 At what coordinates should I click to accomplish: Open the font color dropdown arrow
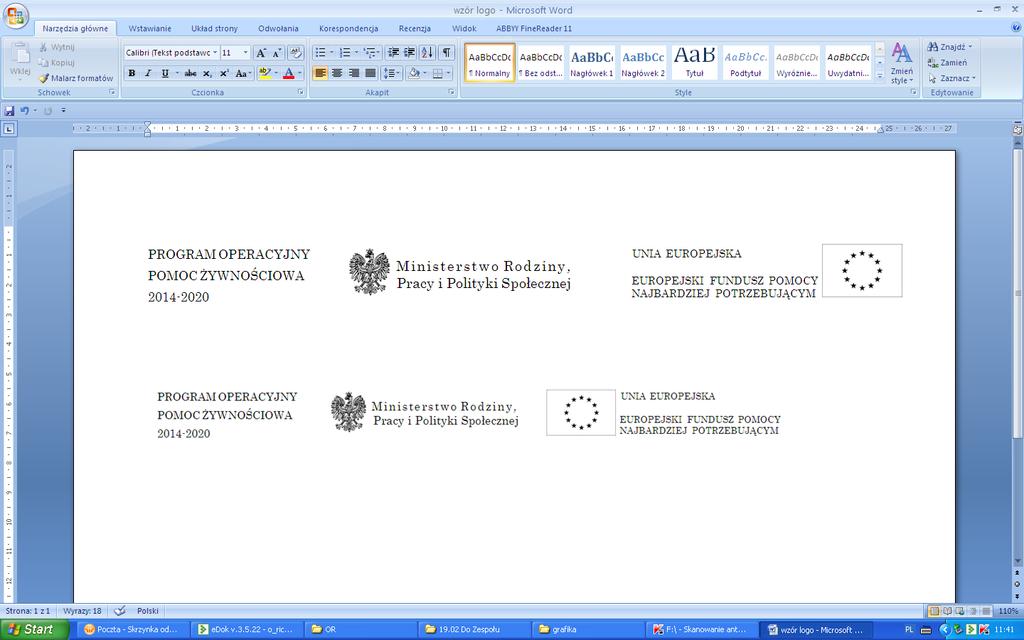(x=300, y=73)
